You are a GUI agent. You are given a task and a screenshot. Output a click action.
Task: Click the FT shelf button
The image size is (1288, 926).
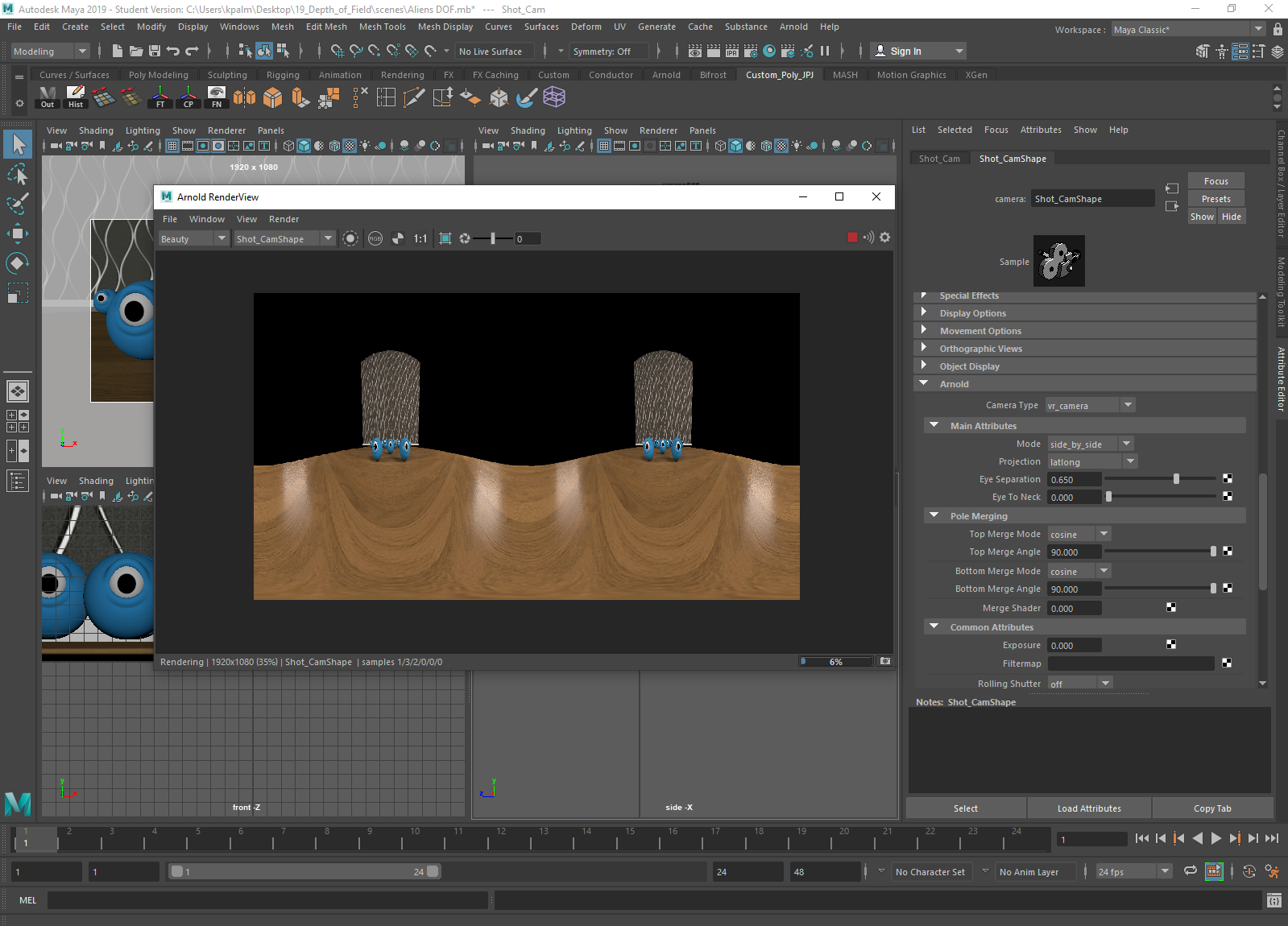tap(160, 97)
